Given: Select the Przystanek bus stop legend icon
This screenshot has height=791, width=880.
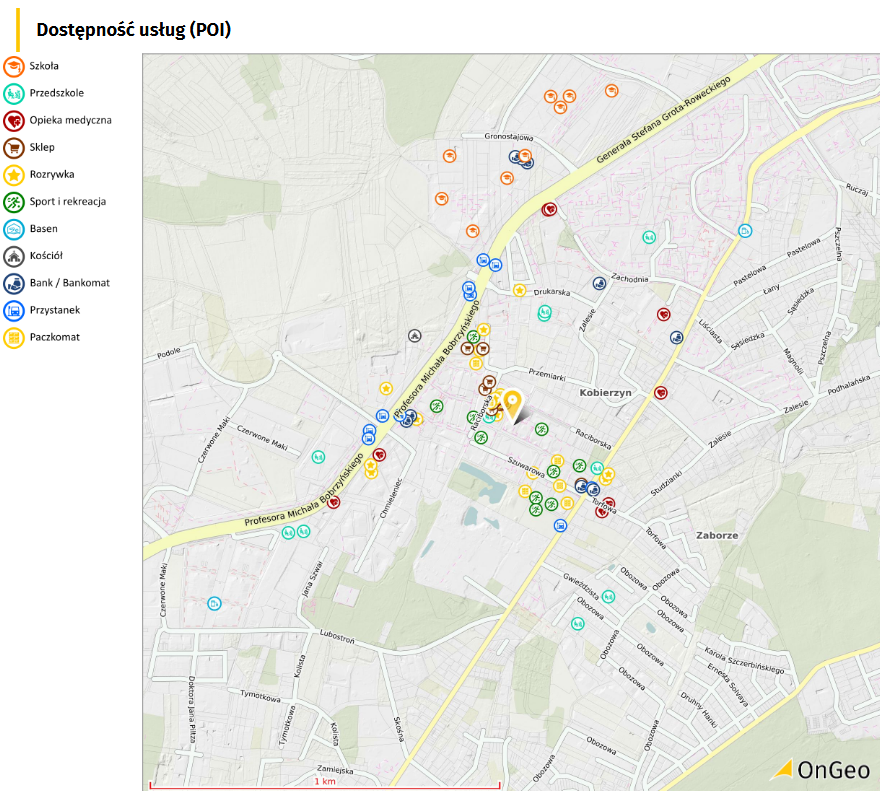Looking at the screenshot, I should click(x=14, y=311).
